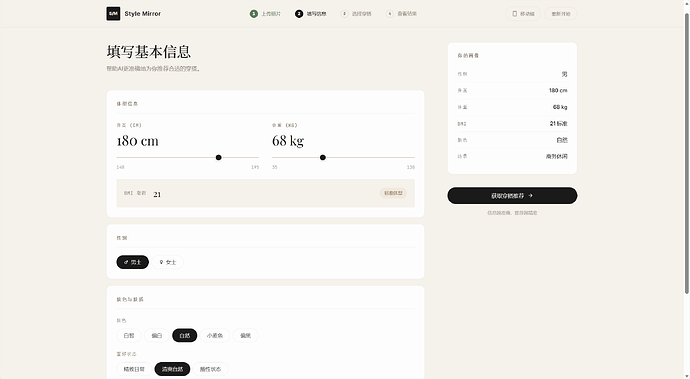Adjust the weight slider at 68 kg
This screenshot has width=690, height=379.
click(323, 157)
